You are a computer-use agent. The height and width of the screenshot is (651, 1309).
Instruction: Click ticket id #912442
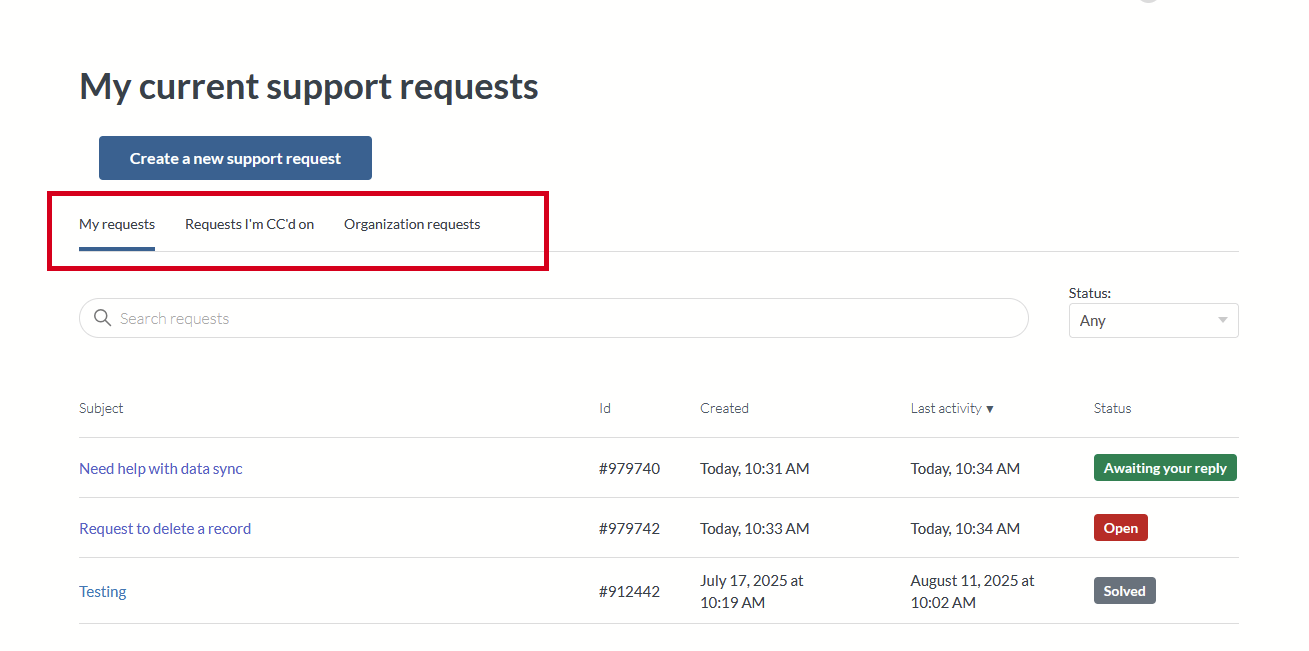coord(629,591)
